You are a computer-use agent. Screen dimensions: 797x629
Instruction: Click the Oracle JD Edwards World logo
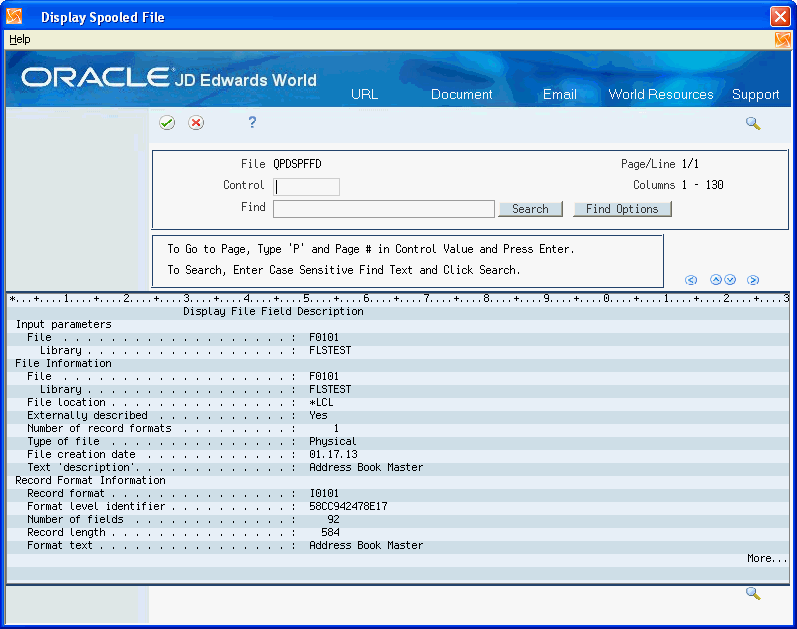(169, 78)
